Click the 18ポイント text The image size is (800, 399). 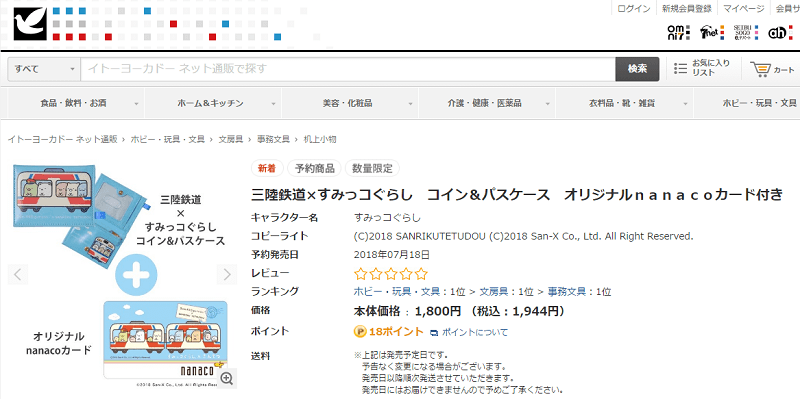coord(396,332)
